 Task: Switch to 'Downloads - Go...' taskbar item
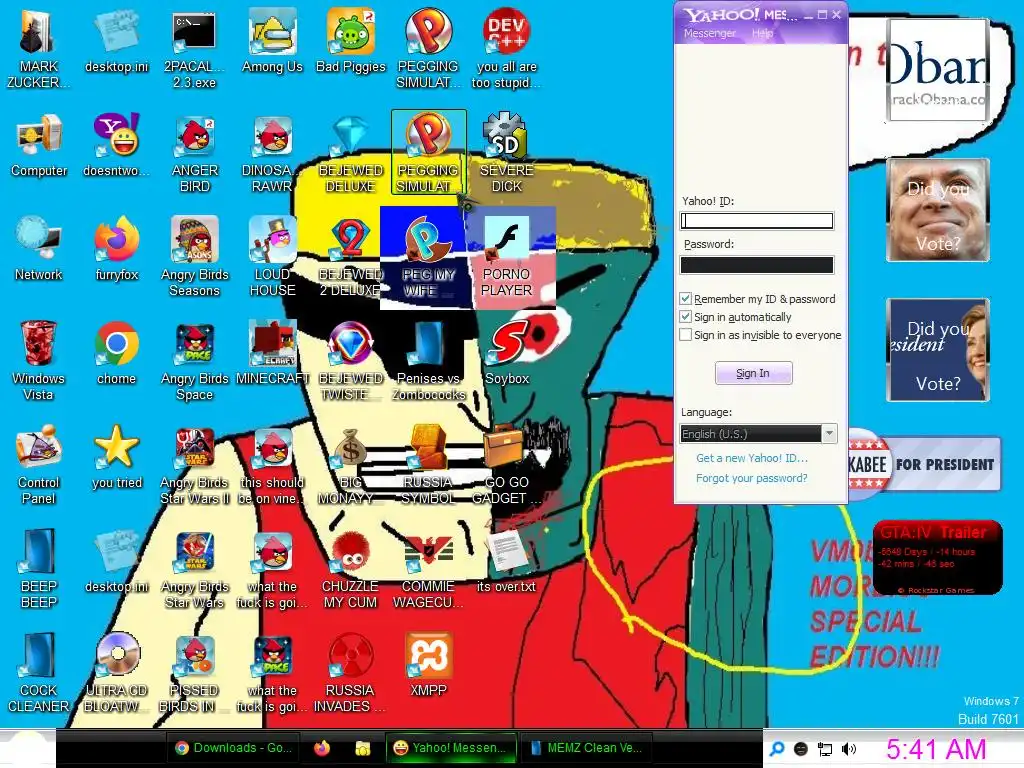click(x=234, y=748)
